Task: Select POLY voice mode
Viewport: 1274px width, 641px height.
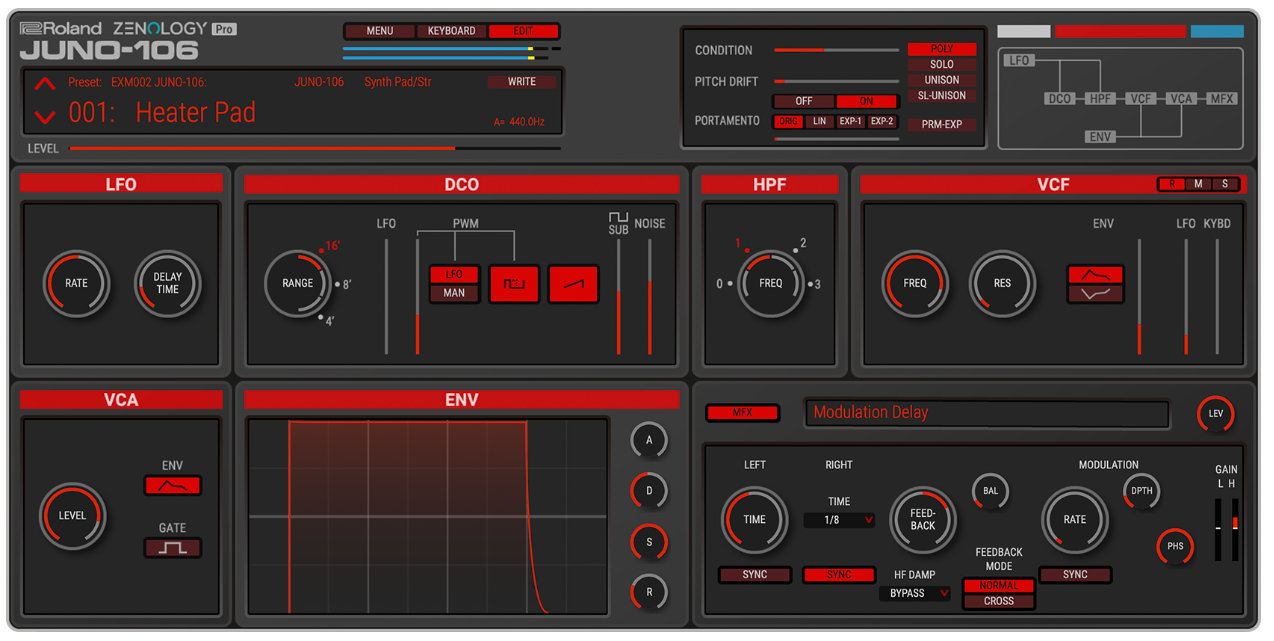Action: (942, 49)
